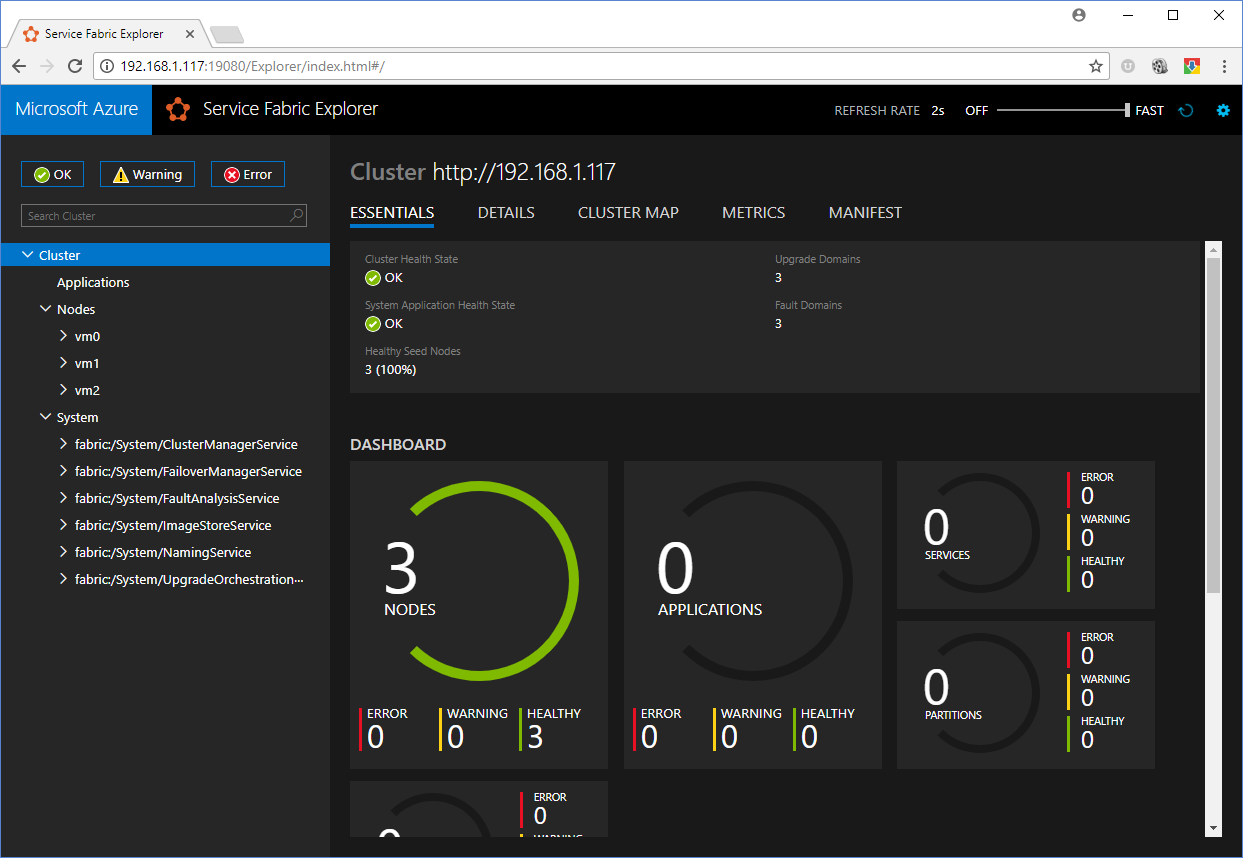Viewport: 1243px width, 858px height.
Task: Open new browser tab button
Action: (227, 35)
